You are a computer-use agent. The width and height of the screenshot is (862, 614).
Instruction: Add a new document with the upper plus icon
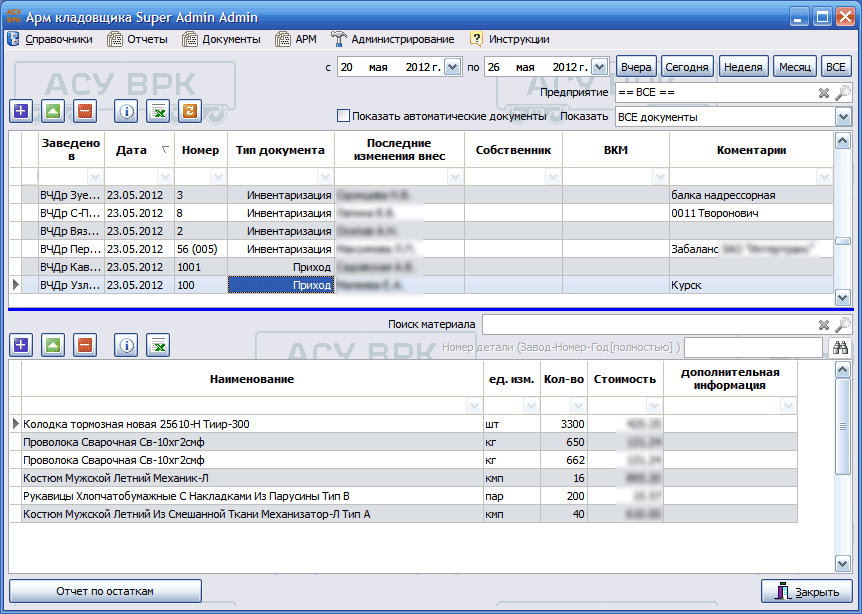(21, 110)
